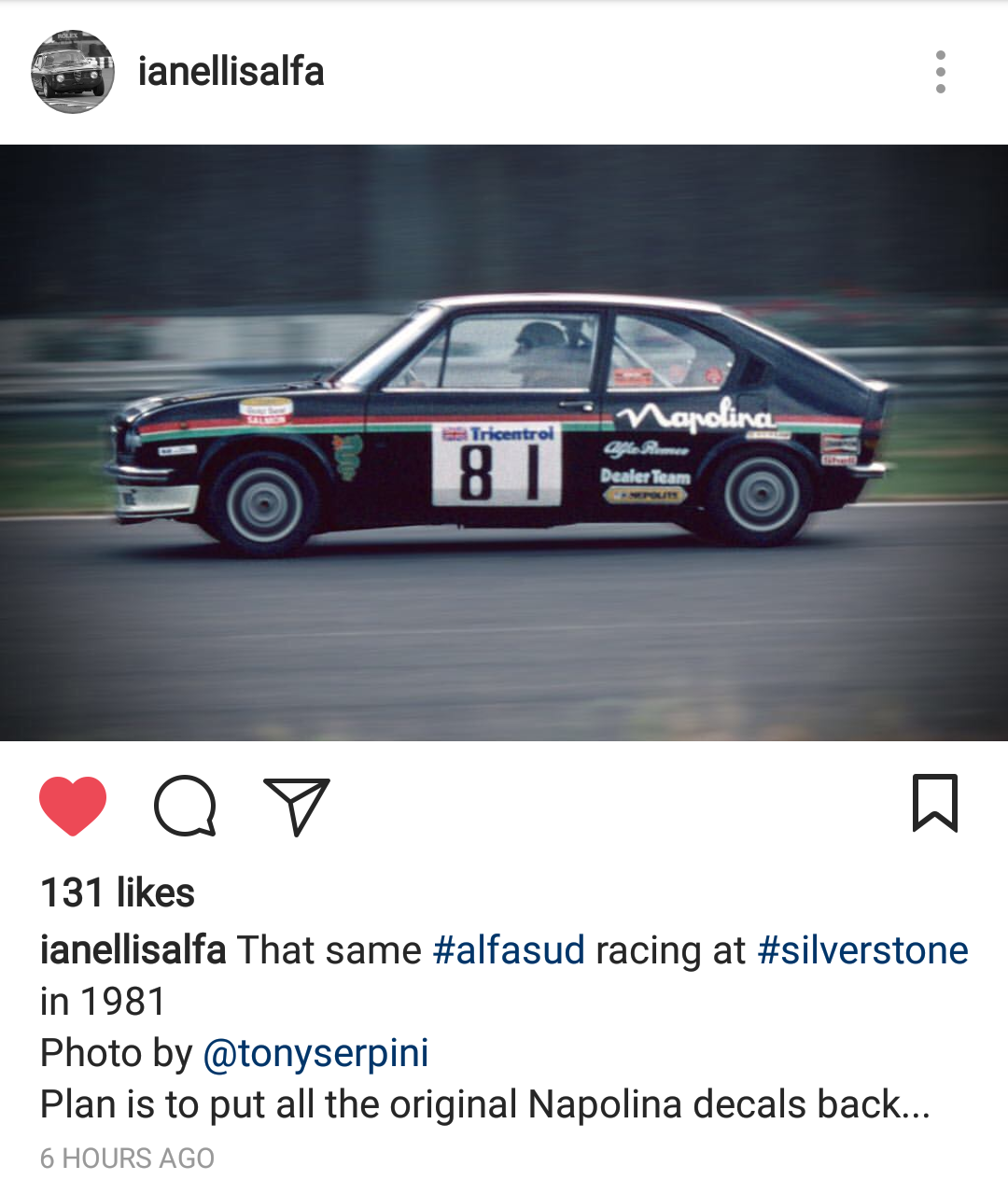This screenshot has width=1008, height=1180.
Task: Tap the ianellisalfa username in header
Action: coord(231,72)
